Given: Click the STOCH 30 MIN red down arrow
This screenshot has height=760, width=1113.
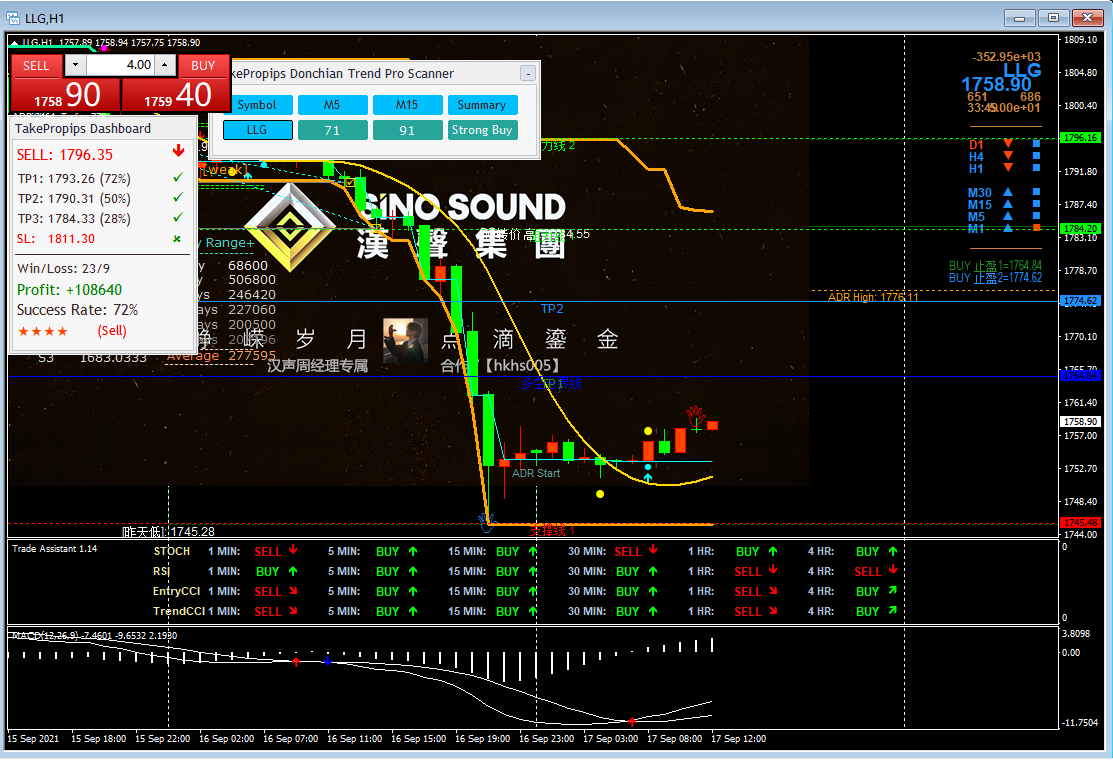Looking at the screenshot, I should tap(653, 550).
